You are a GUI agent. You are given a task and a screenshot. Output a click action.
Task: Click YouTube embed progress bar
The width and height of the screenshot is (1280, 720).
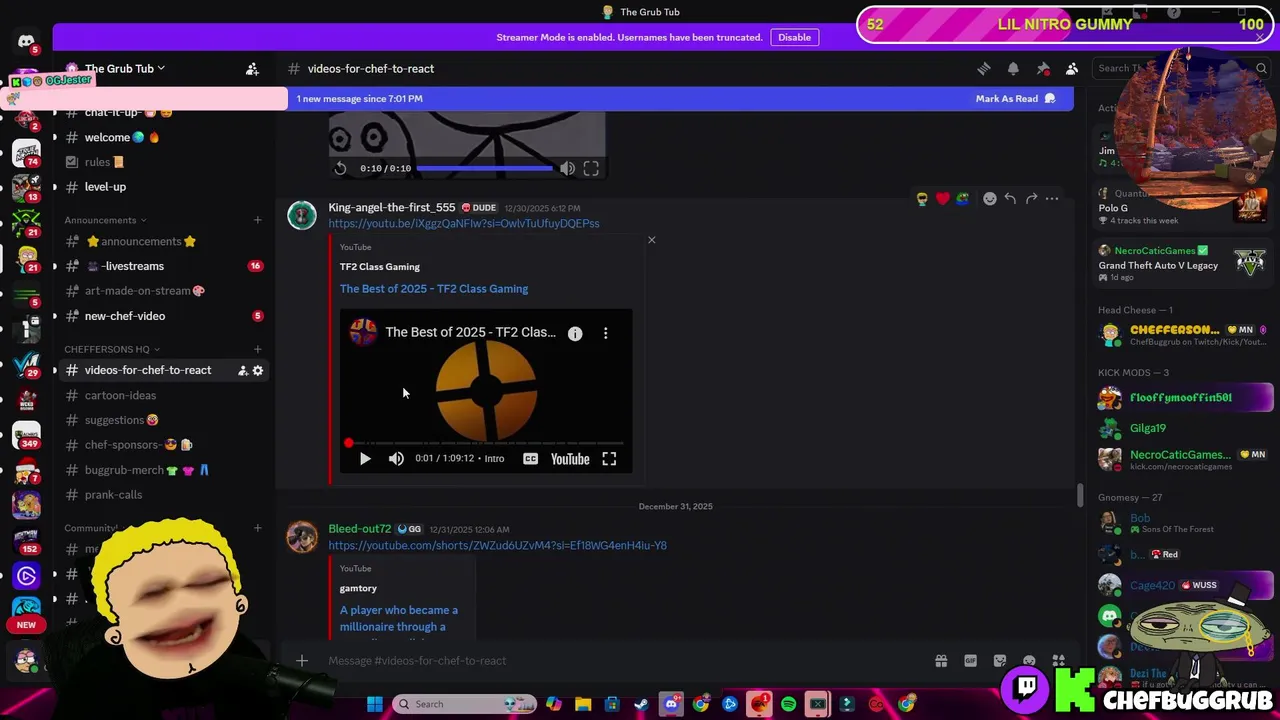pos(486,442)
